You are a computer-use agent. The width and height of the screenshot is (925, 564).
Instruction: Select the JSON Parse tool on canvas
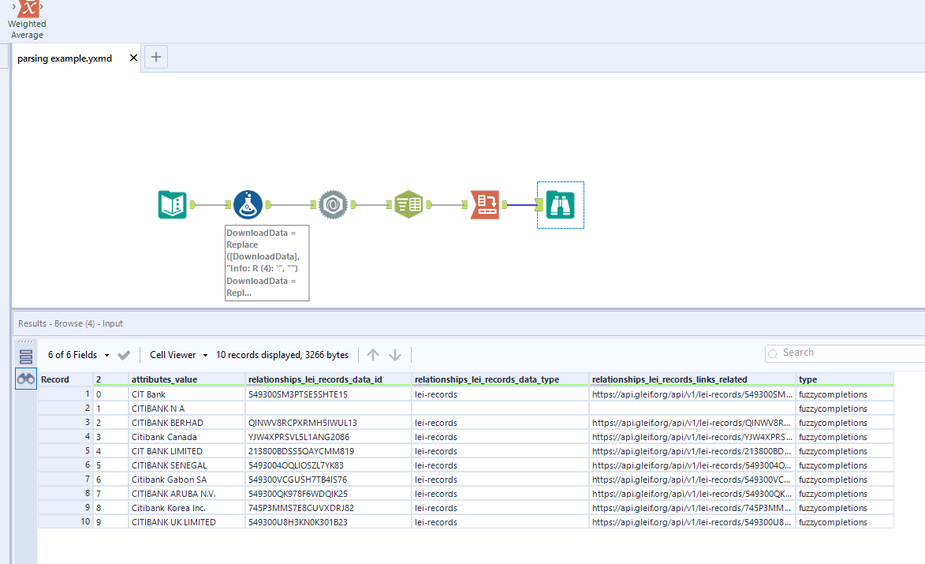[x=333, y=205]
